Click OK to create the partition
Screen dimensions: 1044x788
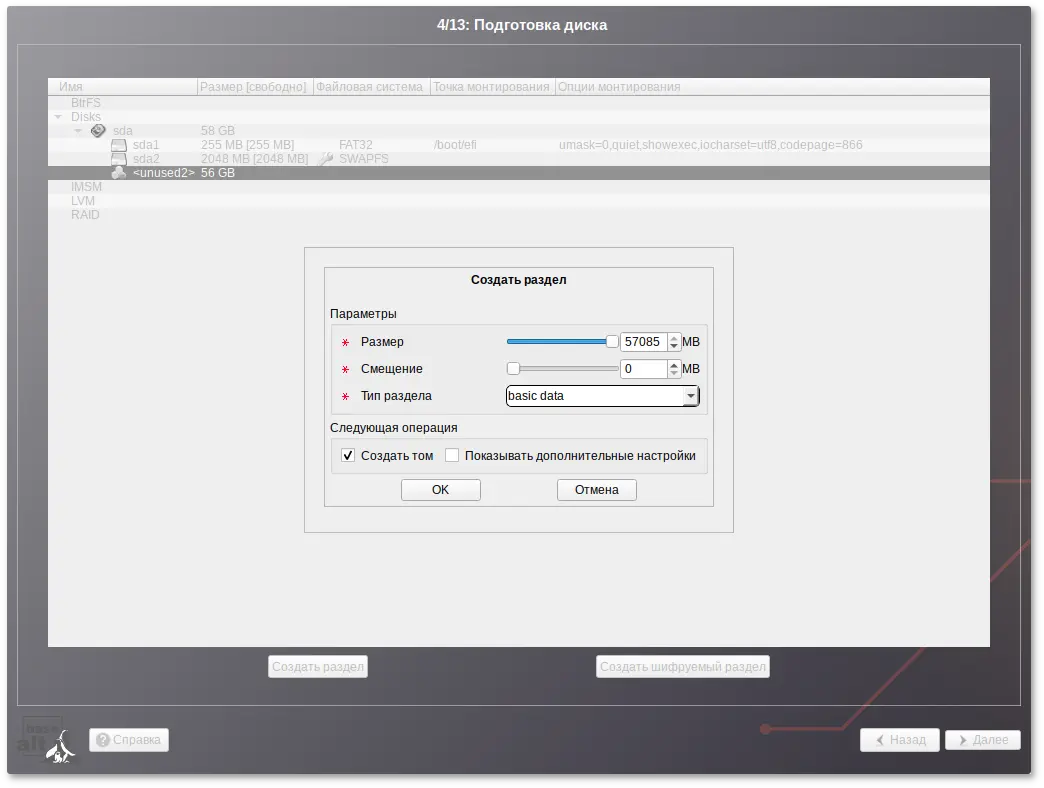click(441, 490)
